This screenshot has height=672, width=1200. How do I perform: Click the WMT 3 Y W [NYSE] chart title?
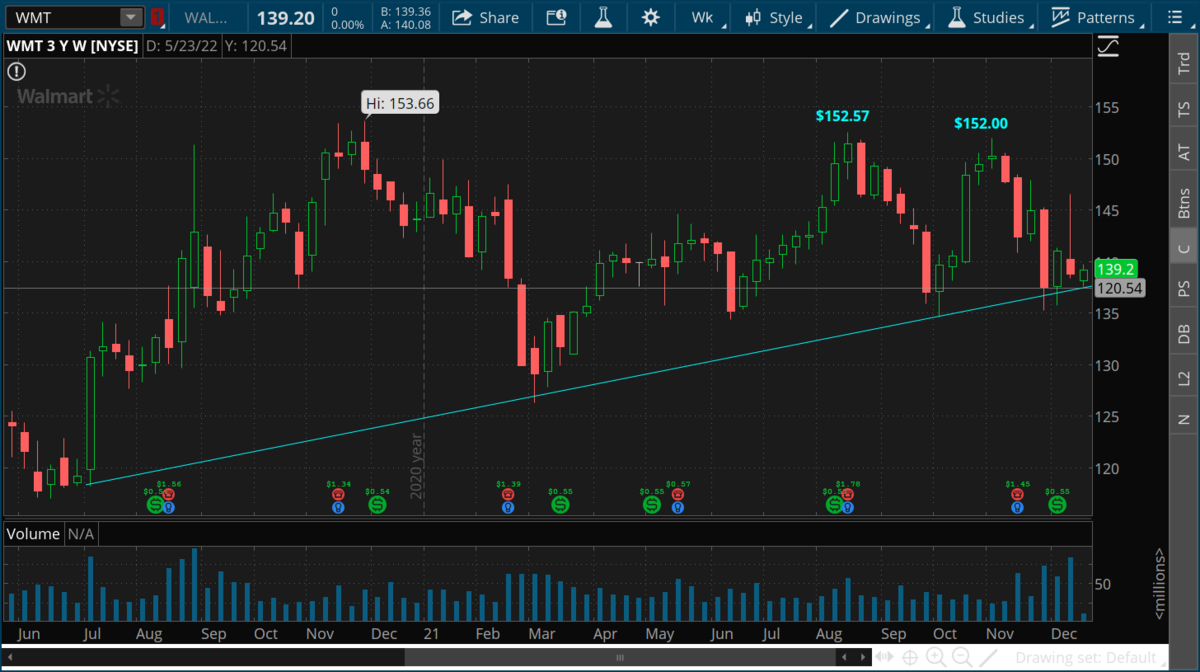[72, 46]
